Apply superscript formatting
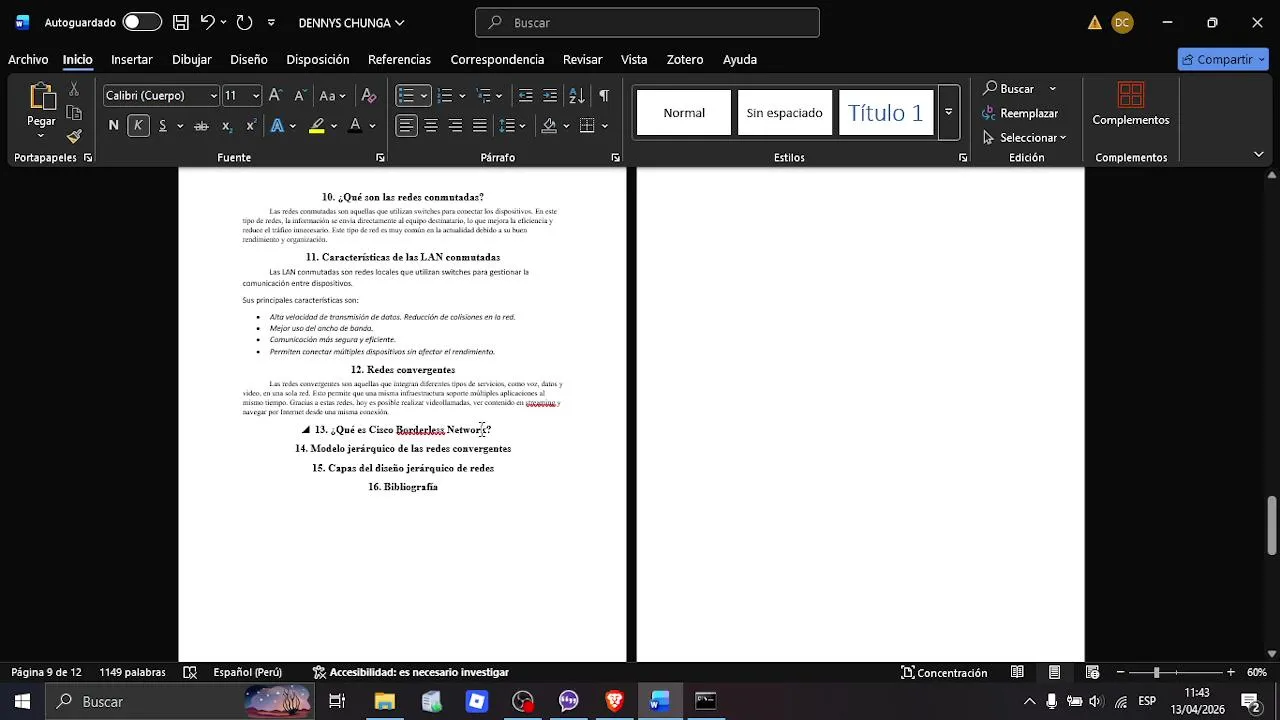This screenshot has height=720, width=1280. tap(251, 125)
